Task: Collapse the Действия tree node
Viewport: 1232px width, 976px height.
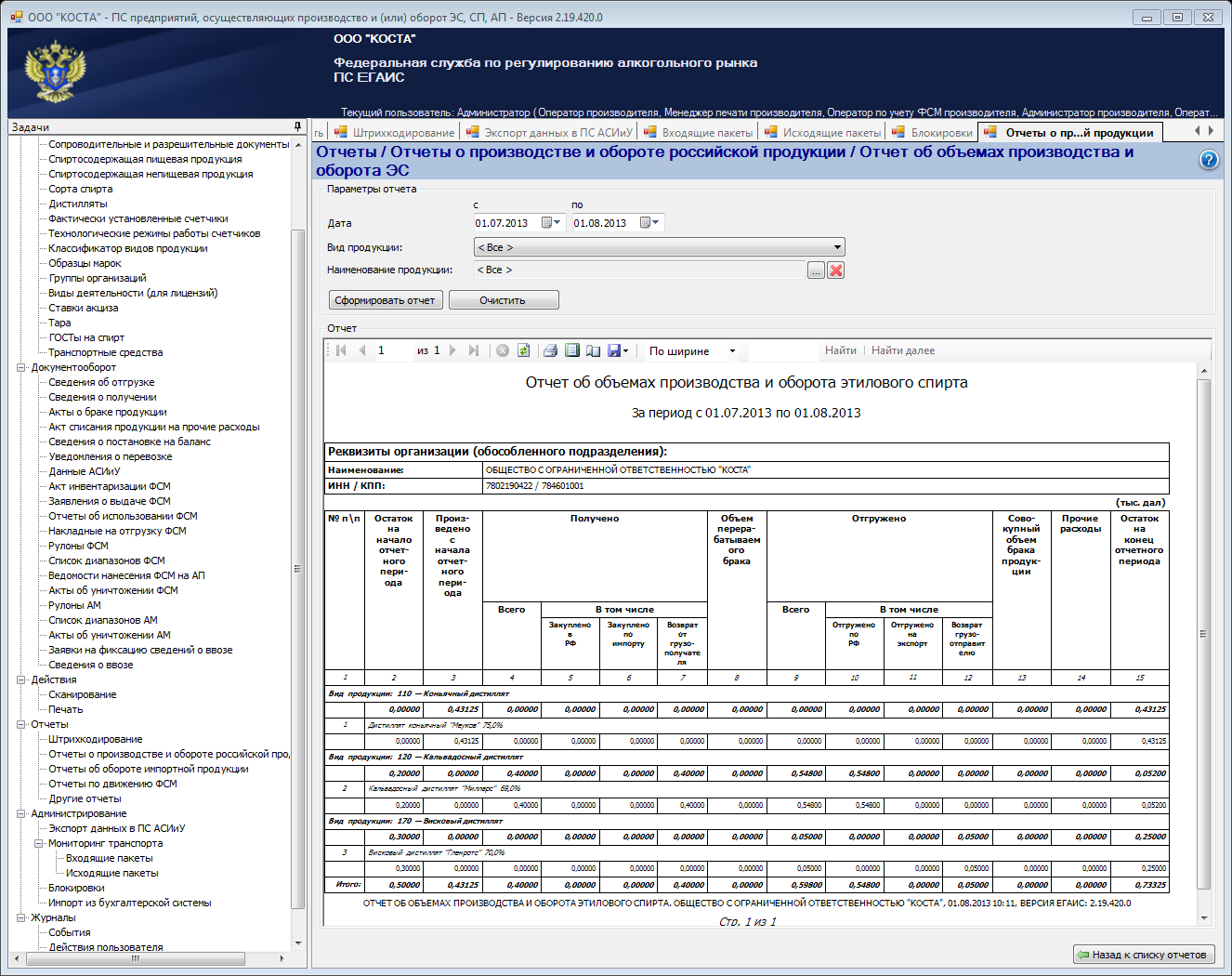Action: pyautogui.click(x=21, y=679)
